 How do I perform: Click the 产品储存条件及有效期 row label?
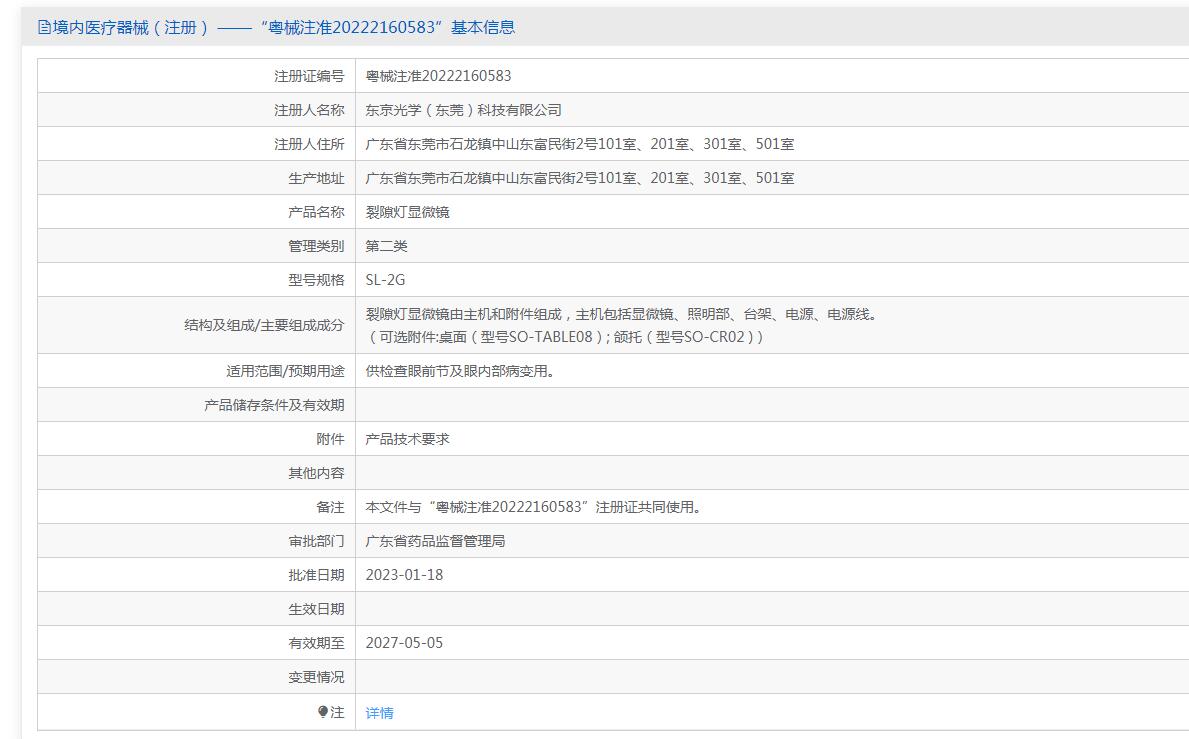[x=274, y=405]
